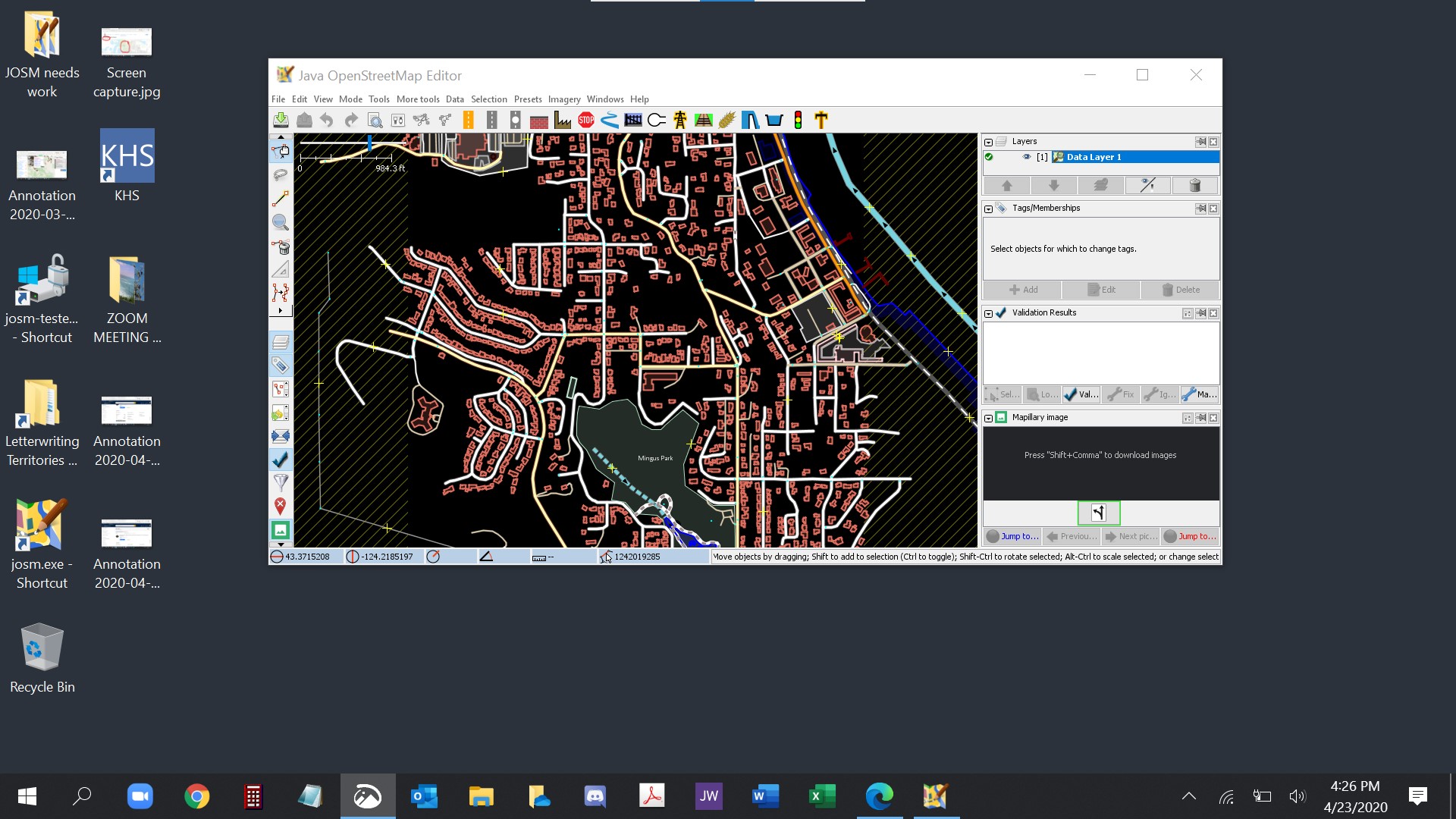Click the Redo arrow icon
1456x819 pixels.
350,120
